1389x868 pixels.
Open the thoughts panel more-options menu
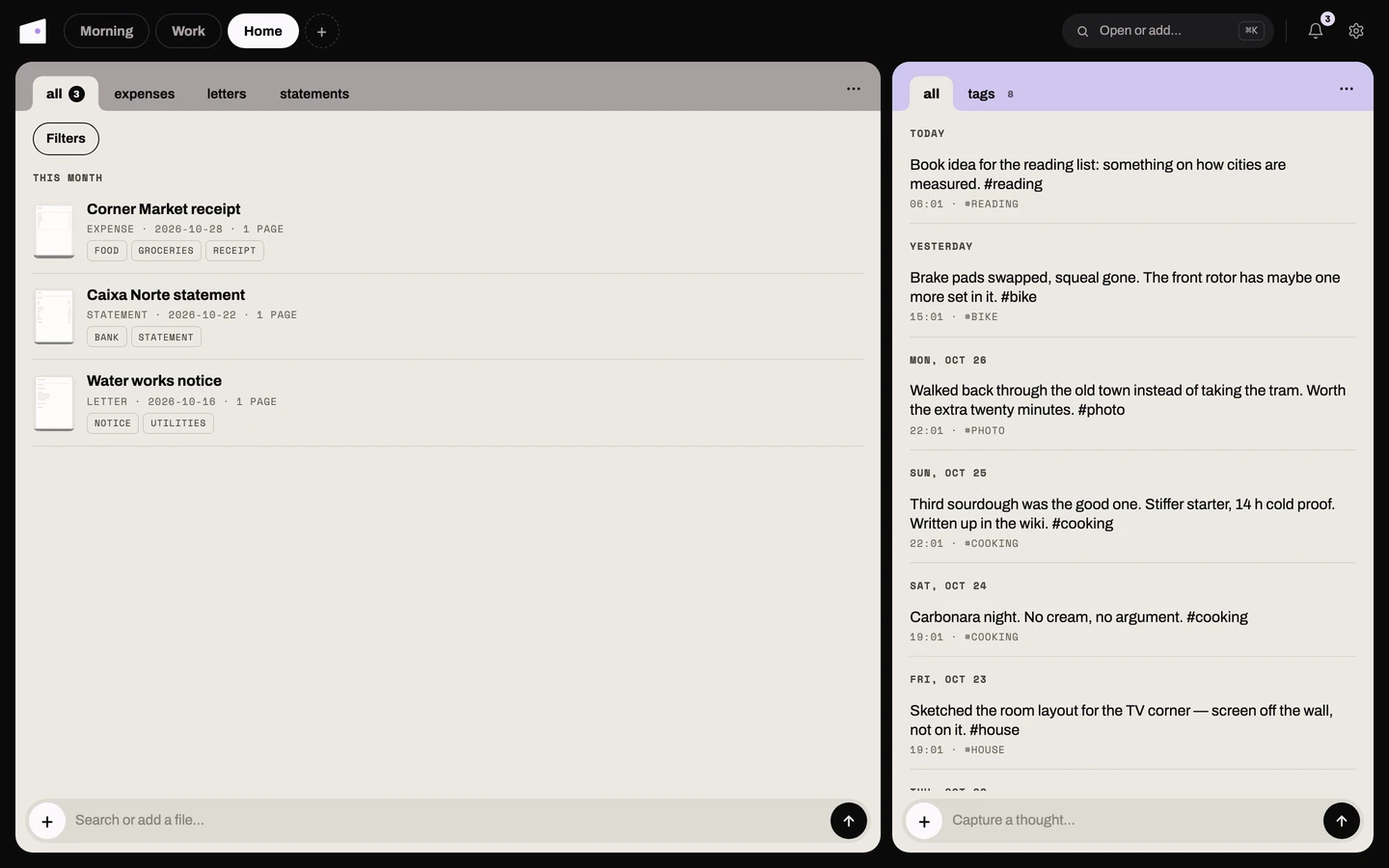[x=1347, y=89]
